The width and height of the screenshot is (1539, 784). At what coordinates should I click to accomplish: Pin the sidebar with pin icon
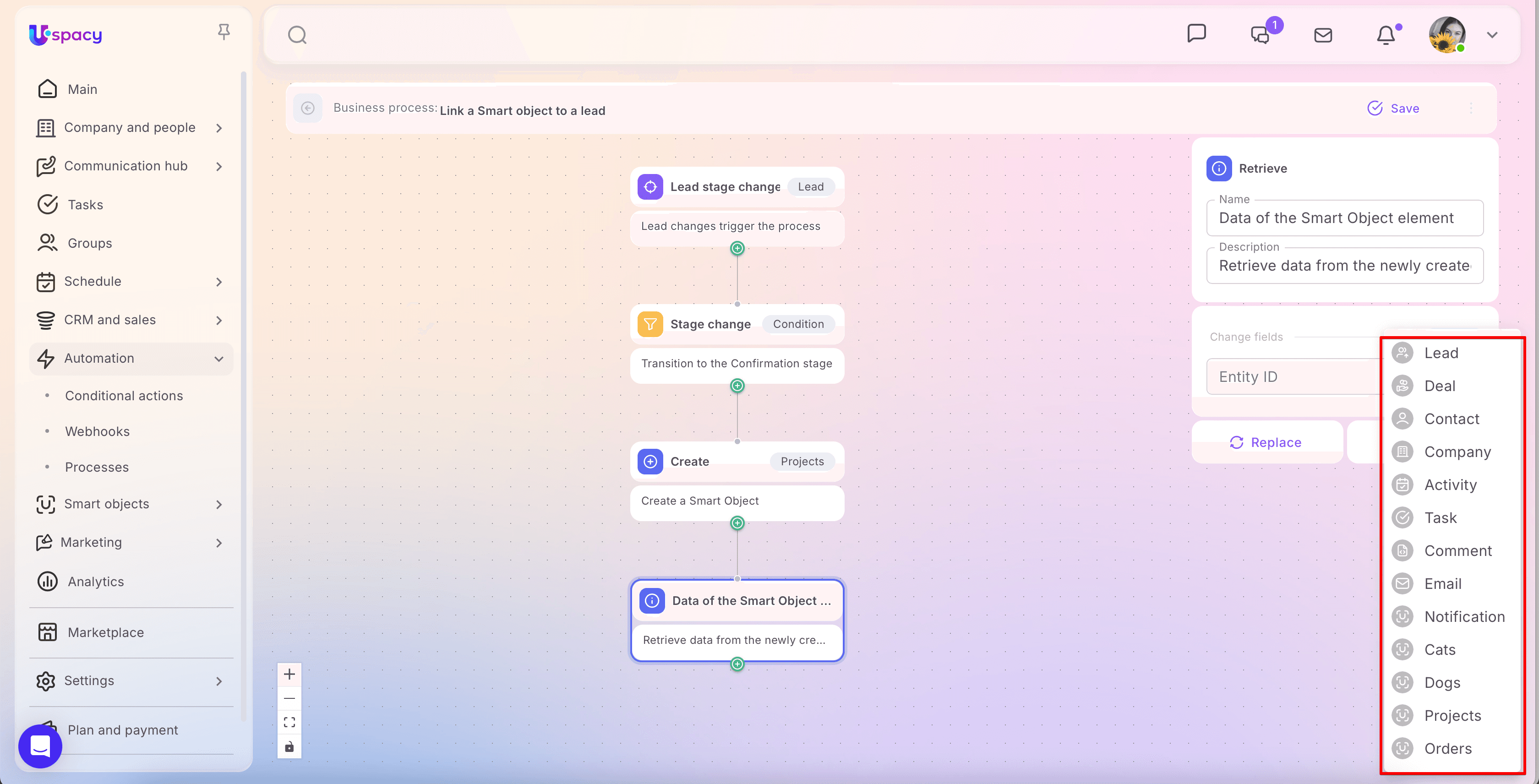[224, 32]
